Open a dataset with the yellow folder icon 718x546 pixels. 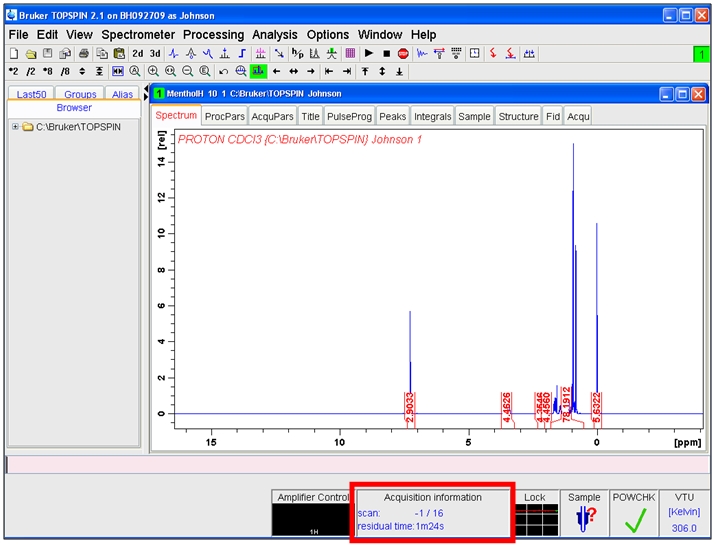click(31, 54)
